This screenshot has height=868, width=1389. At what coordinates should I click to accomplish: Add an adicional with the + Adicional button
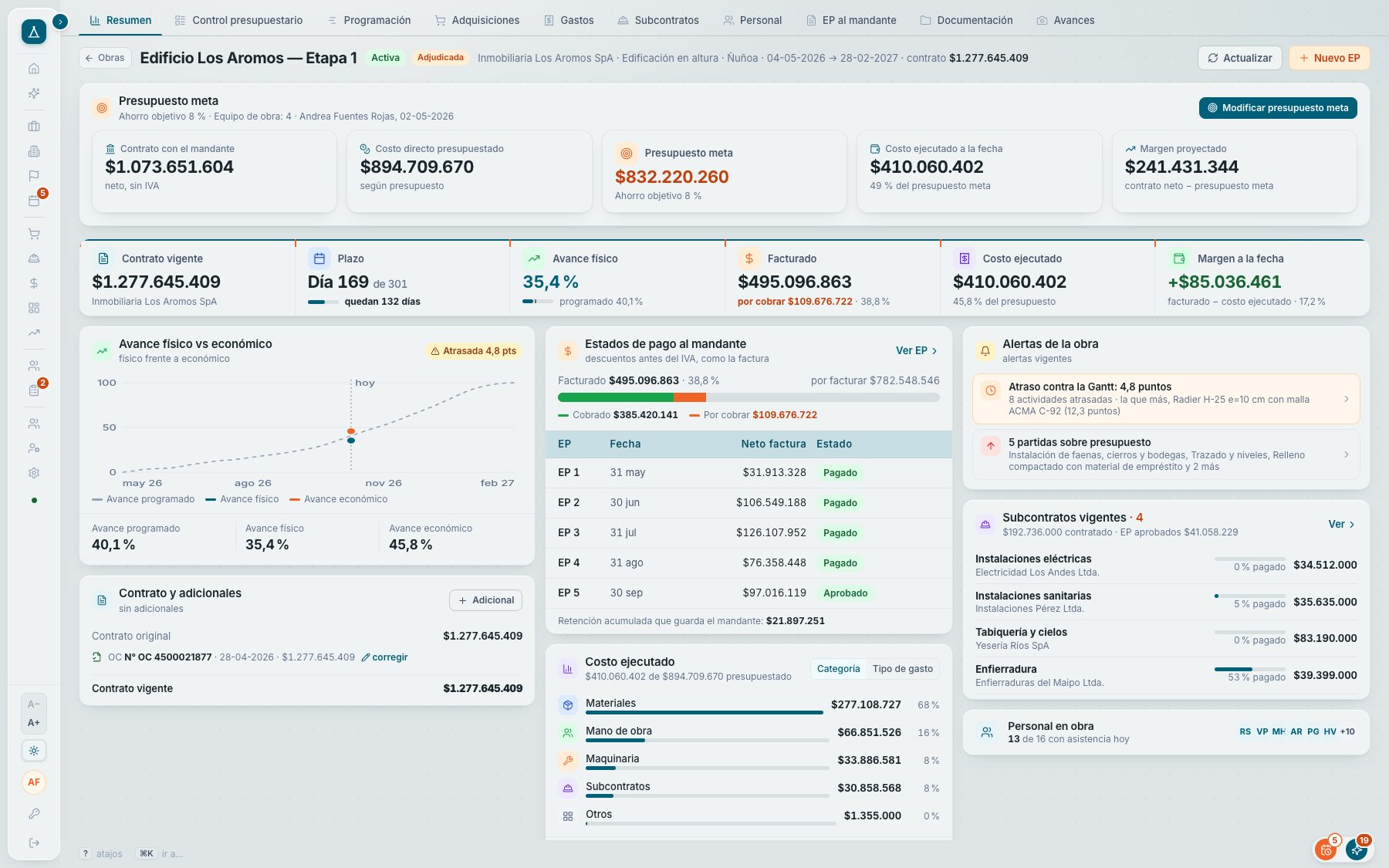click(485, 600)
